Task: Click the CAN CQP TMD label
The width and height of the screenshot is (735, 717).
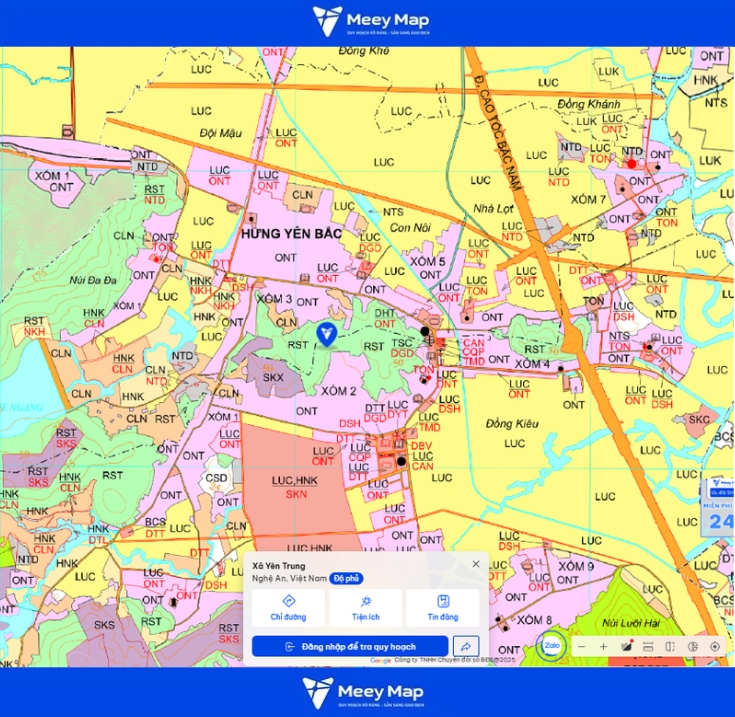Action: (473, 352)
